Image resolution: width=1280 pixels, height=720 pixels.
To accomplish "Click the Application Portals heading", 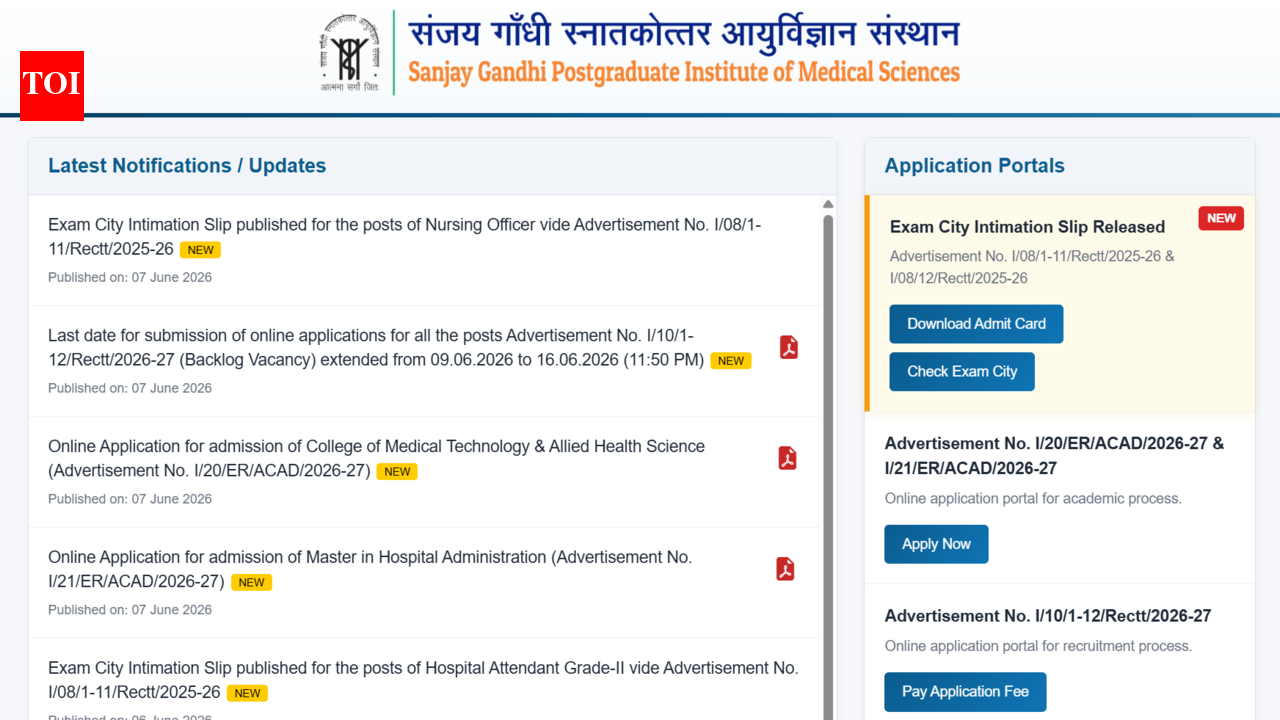I will [x=975, y=166].
